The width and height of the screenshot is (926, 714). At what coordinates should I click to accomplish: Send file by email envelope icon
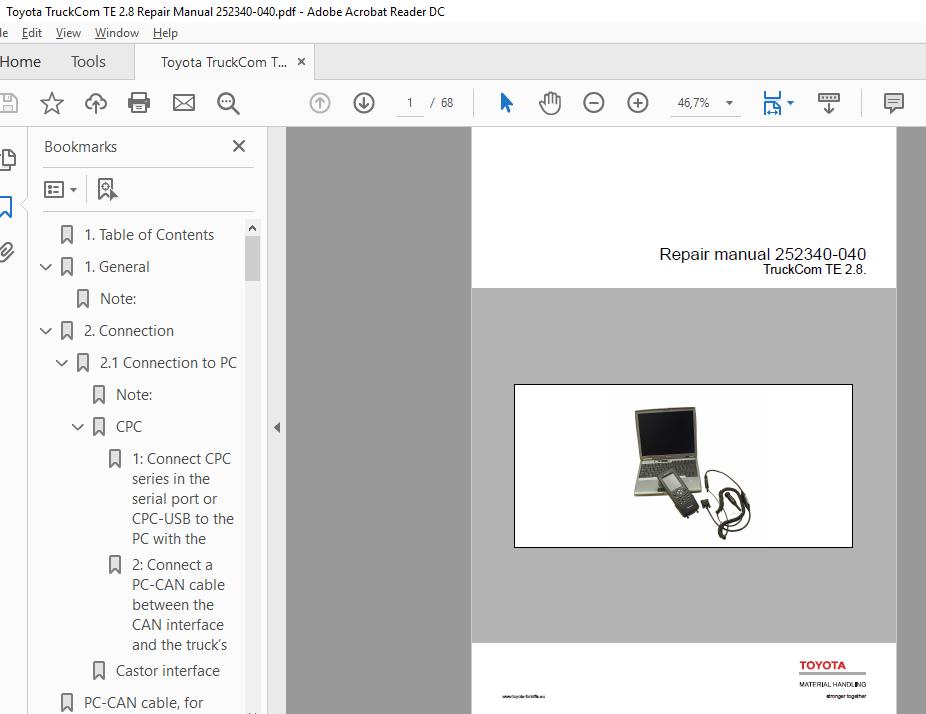[184, 103]
